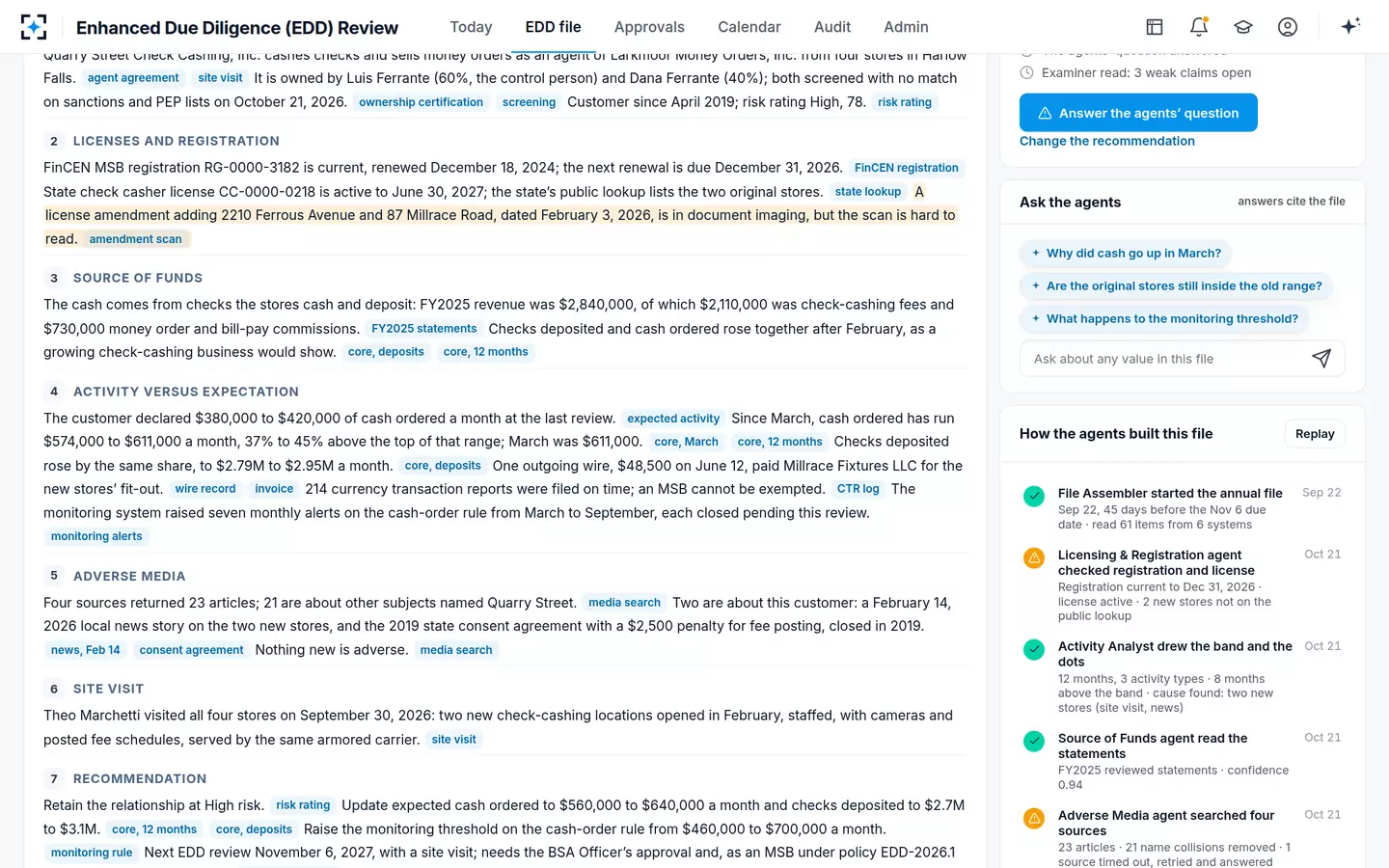Open the user profile icon
This screenshot has height=868, width=1389.
click(1288, 27)
